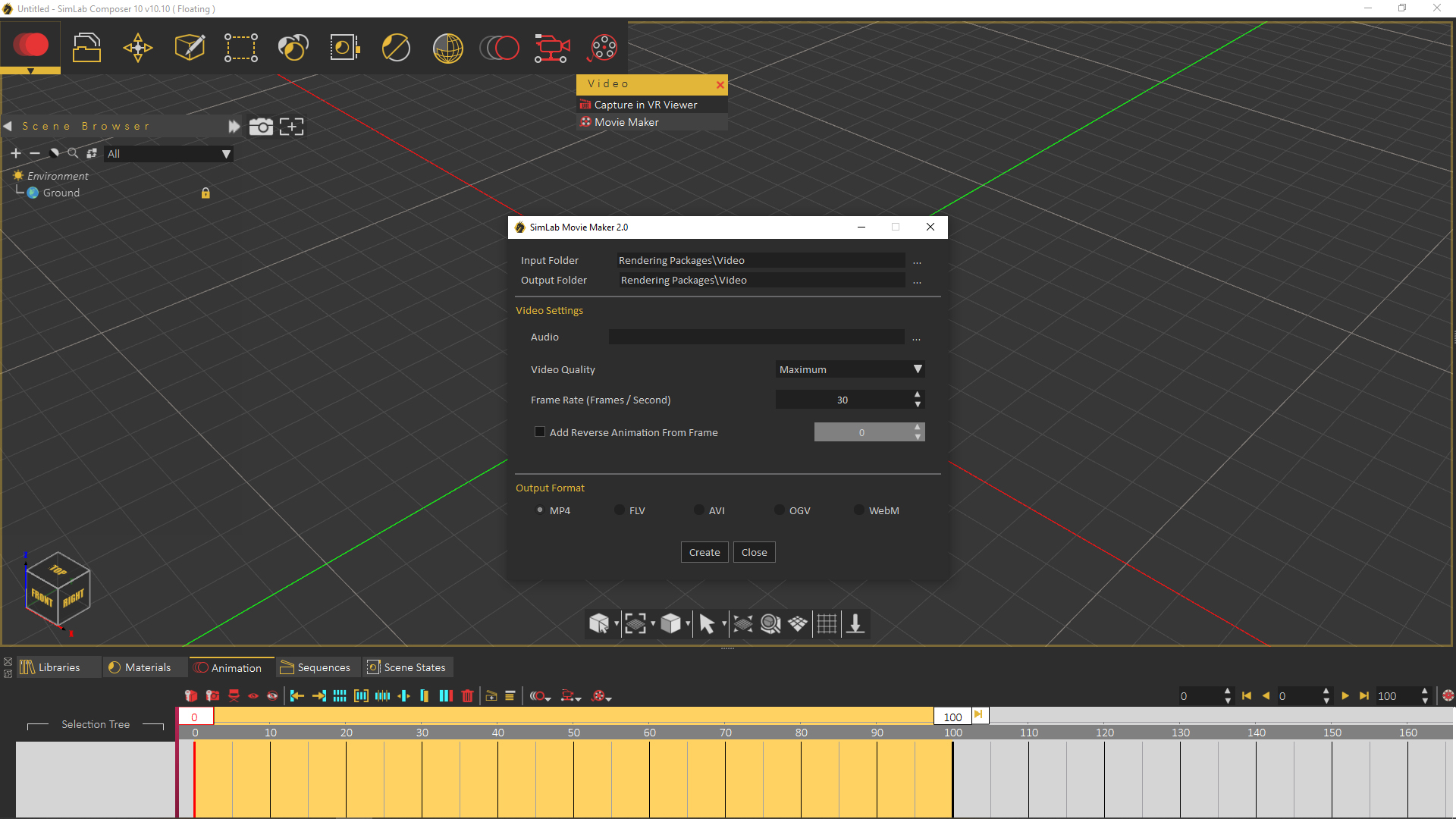Enable Add Reverse Animation From Frame
Image resolution: width=1456 pixels, height=819 pixels.
click(x=539, y=431)
